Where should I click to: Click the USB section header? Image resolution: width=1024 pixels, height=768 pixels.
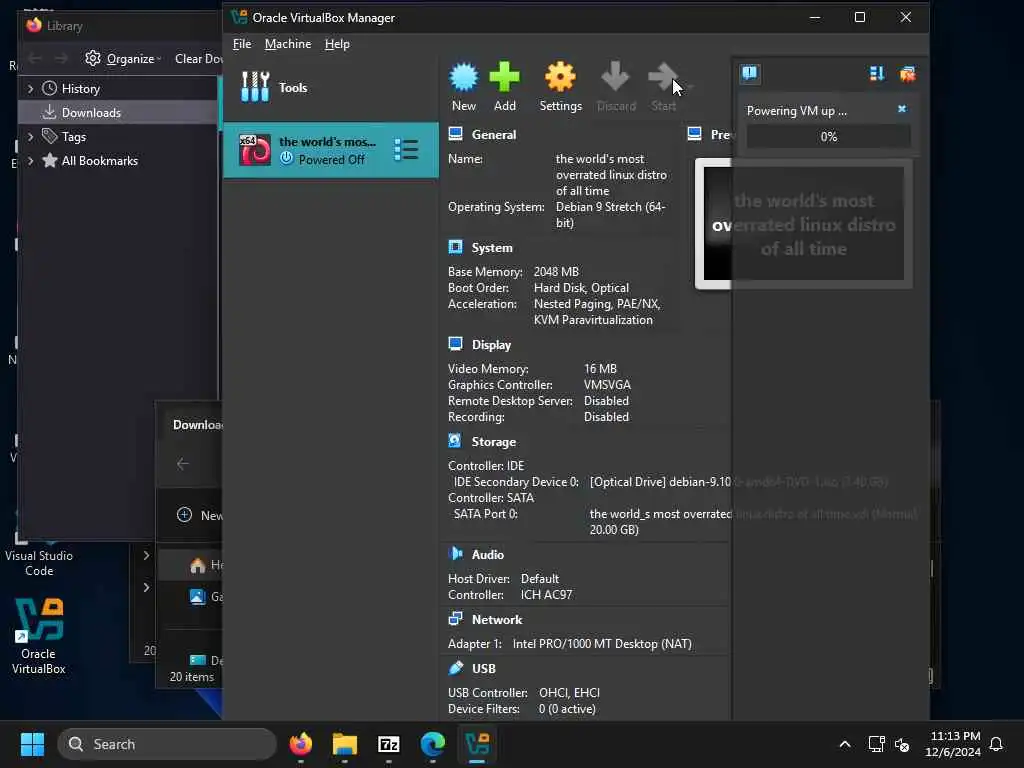click(483, 669)
